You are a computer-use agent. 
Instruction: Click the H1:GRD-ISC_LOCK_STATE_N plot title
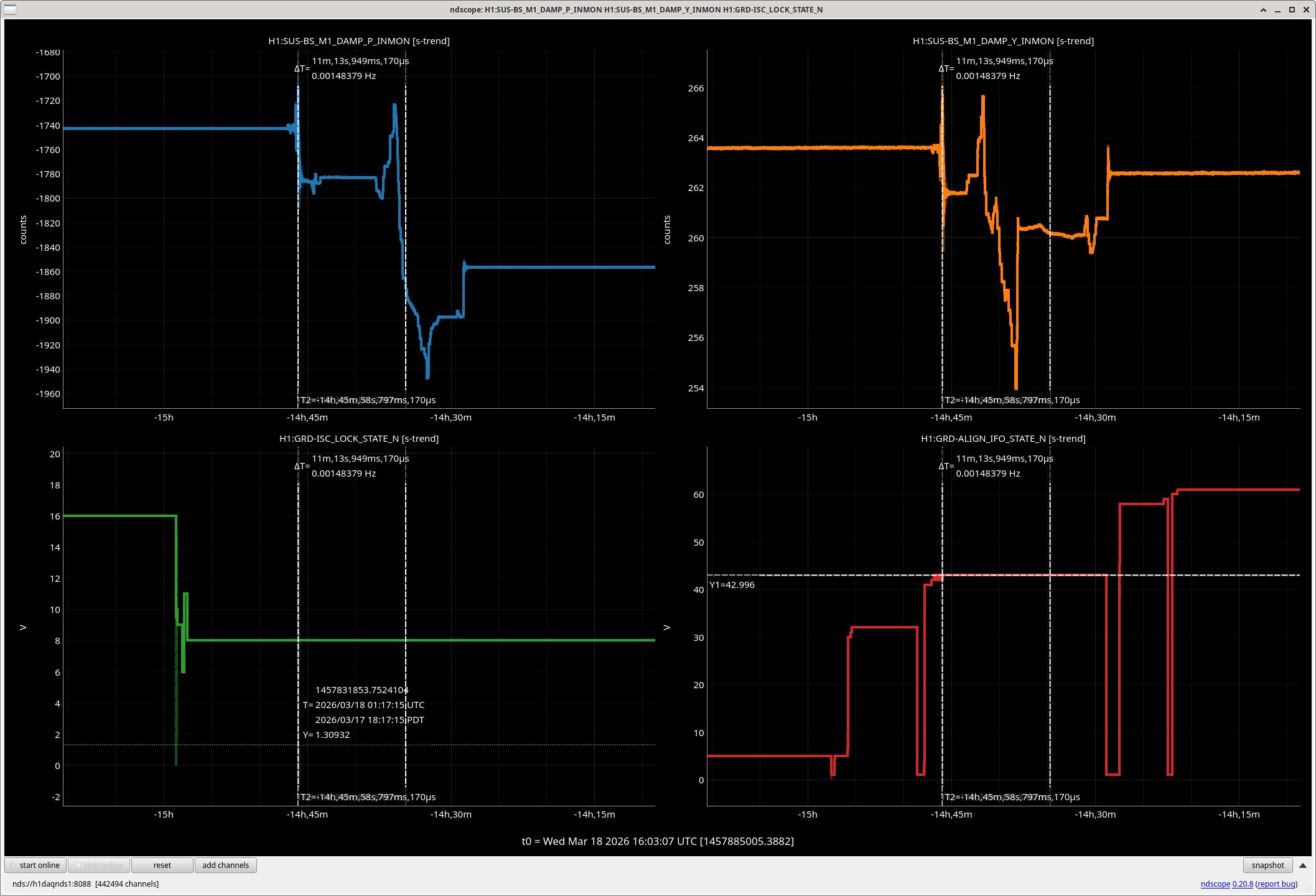tap(359, 439)
